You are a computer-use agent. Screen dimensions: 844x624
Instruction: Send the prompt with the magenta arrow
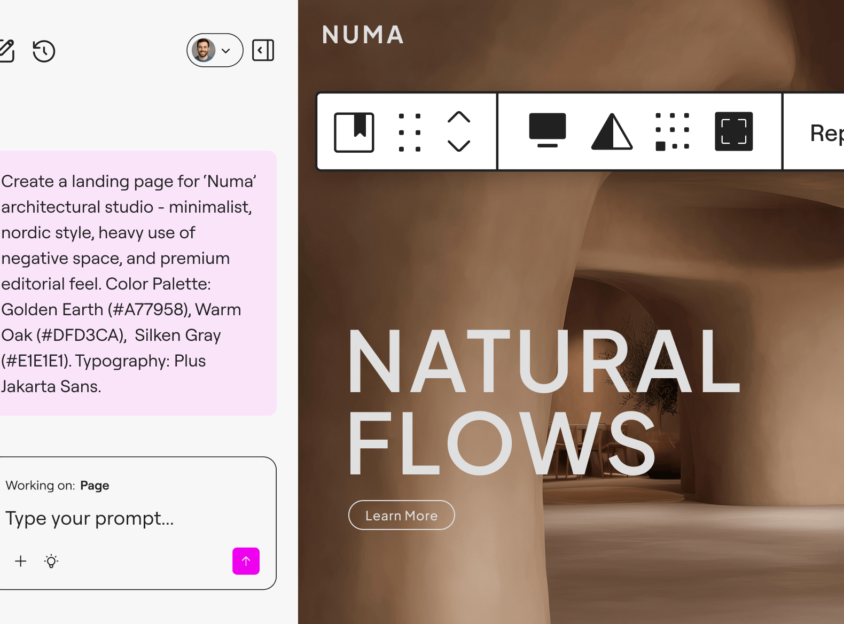point(245,561)
